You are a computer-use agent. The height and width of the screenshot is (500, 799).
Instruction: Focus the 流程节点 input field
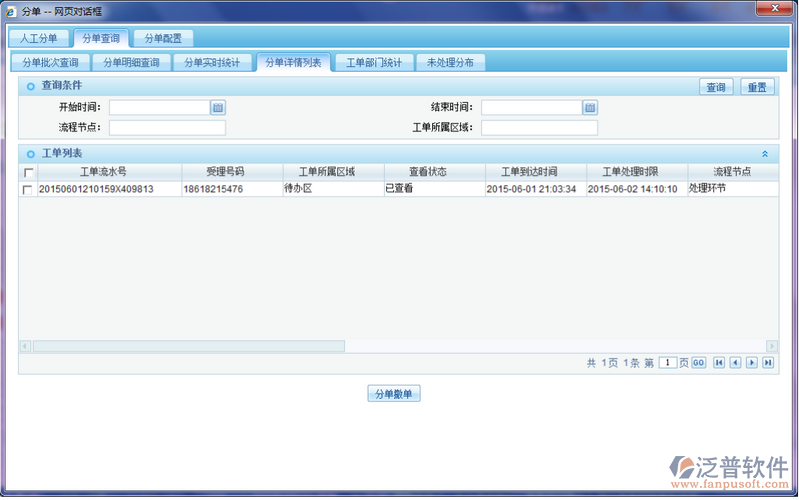pos(167,128)
